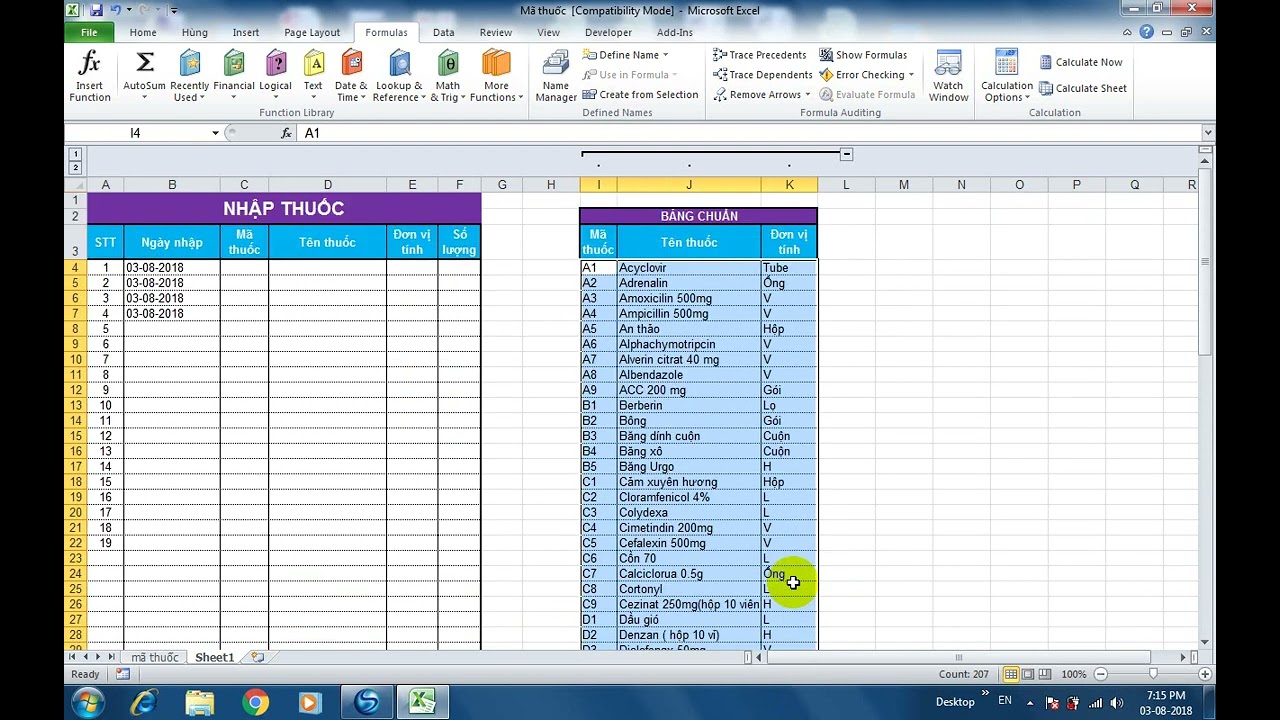Switch to Page Layout view in status bar
Image resolution: width=1280 pixels, height=720 pixels.
click(1028, 674)
